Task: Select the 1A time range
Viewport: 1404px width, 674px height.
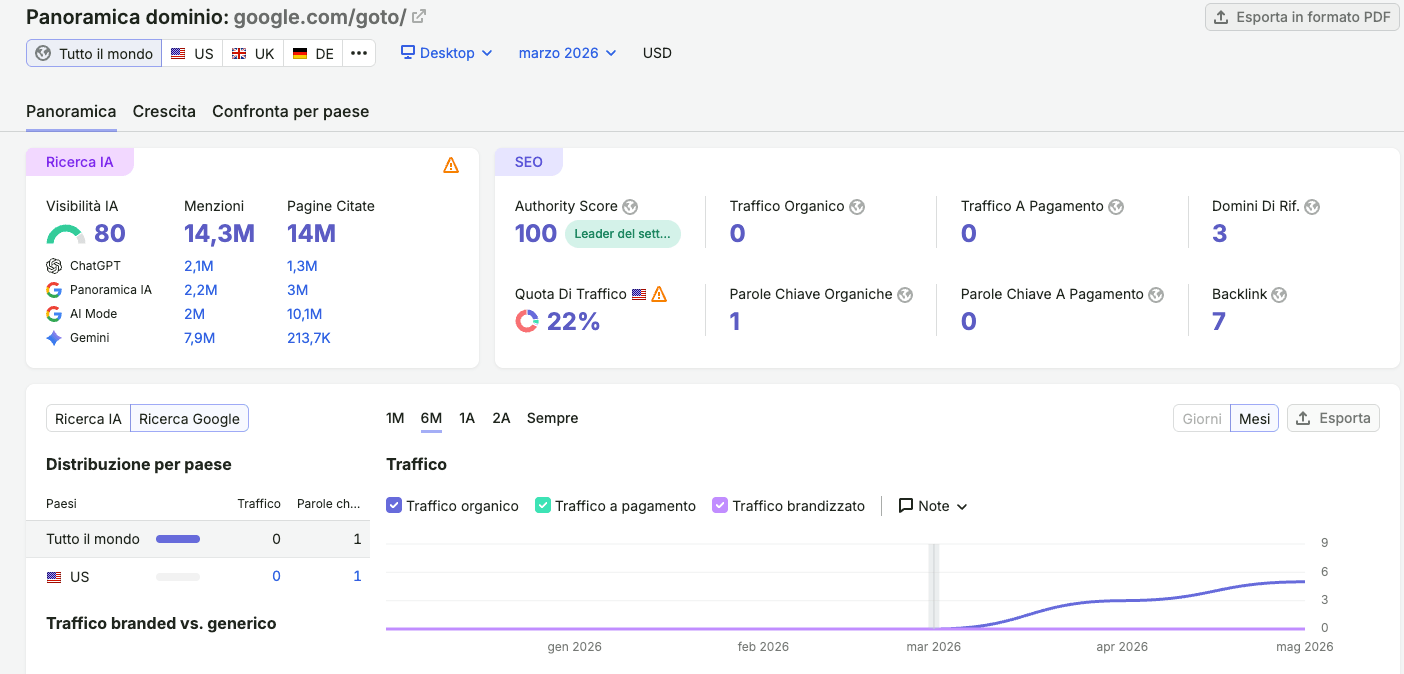Action: [x=467, y=418]
